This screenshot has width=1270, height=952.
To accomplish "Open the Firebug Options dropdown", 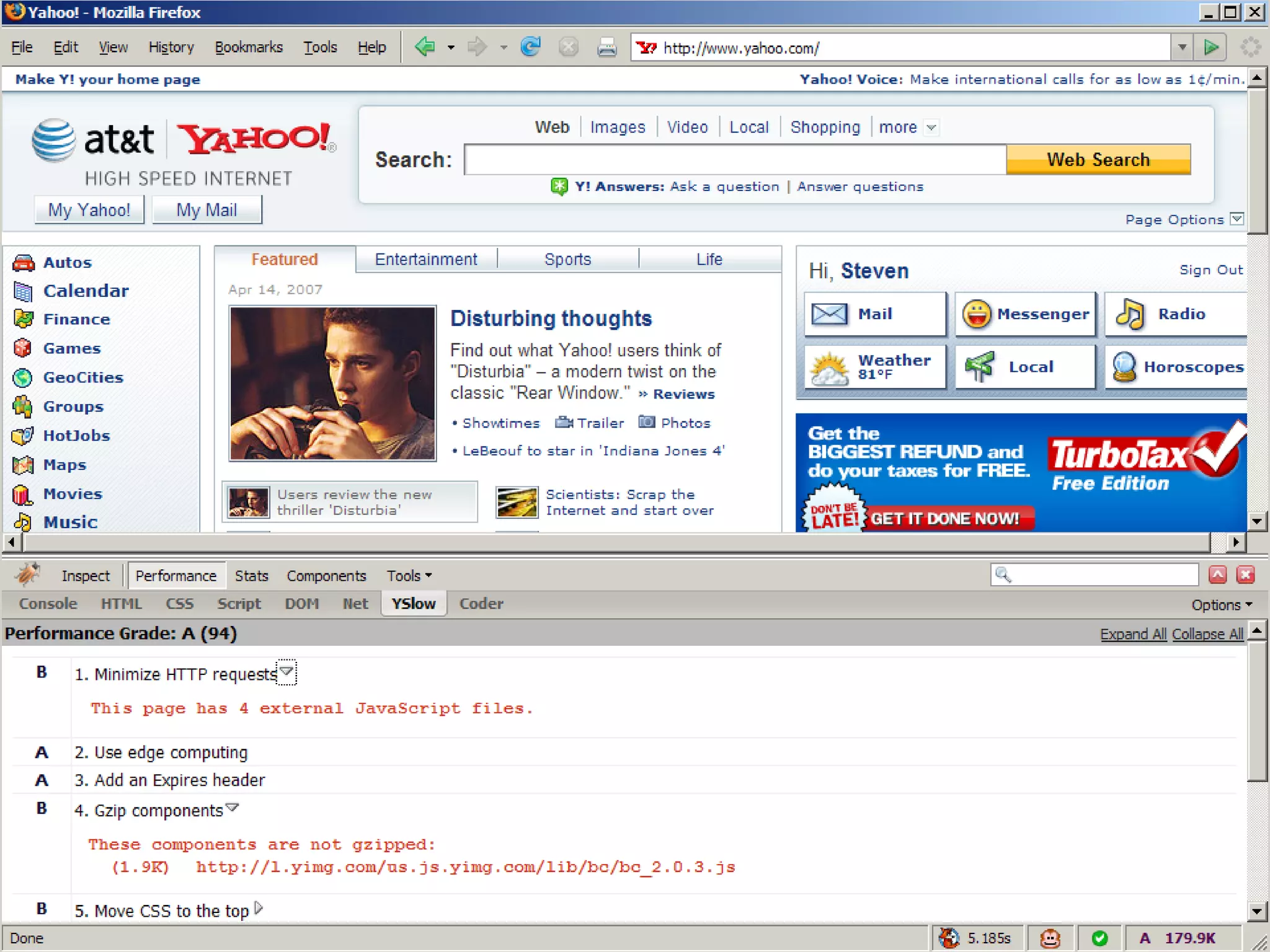I will pyautogui.click(x=1221, y=604).
